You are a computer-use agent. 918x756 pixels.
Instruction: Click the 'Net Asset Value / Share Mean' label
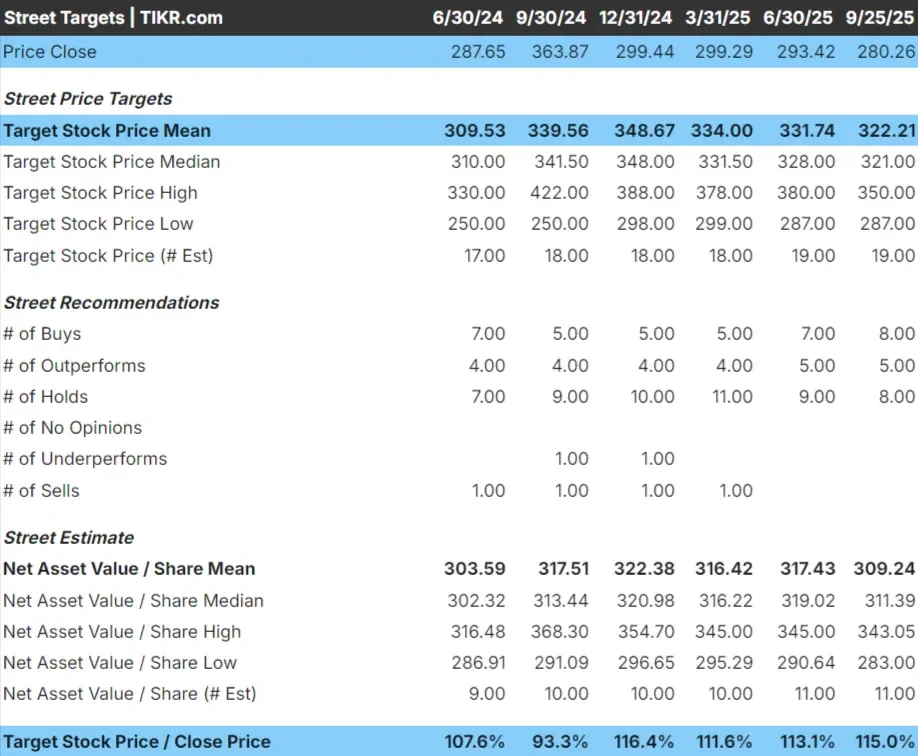(129, 569)
